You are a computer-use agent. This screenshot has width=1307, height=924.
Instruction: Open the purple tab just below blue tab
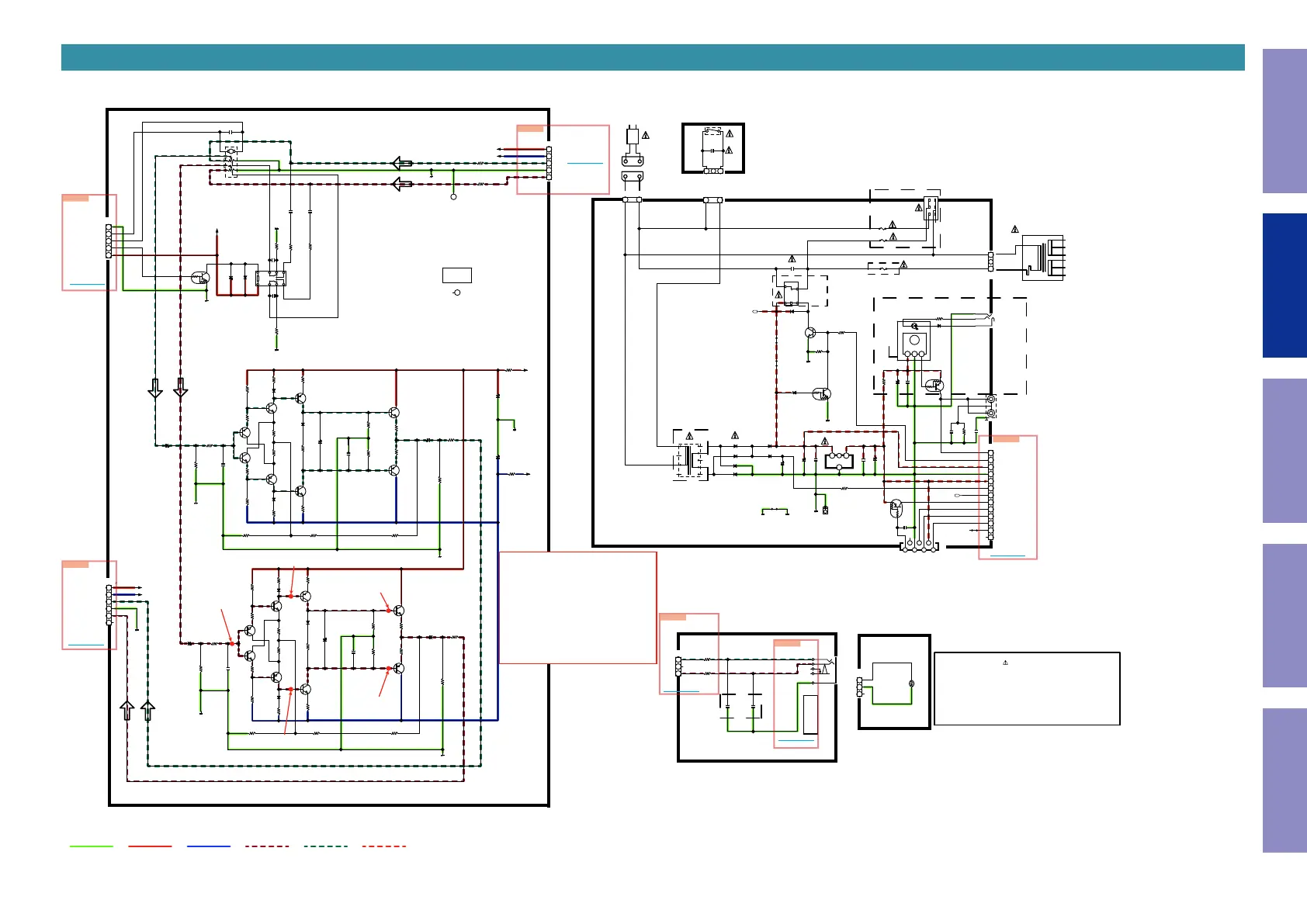pos(1284,451)
